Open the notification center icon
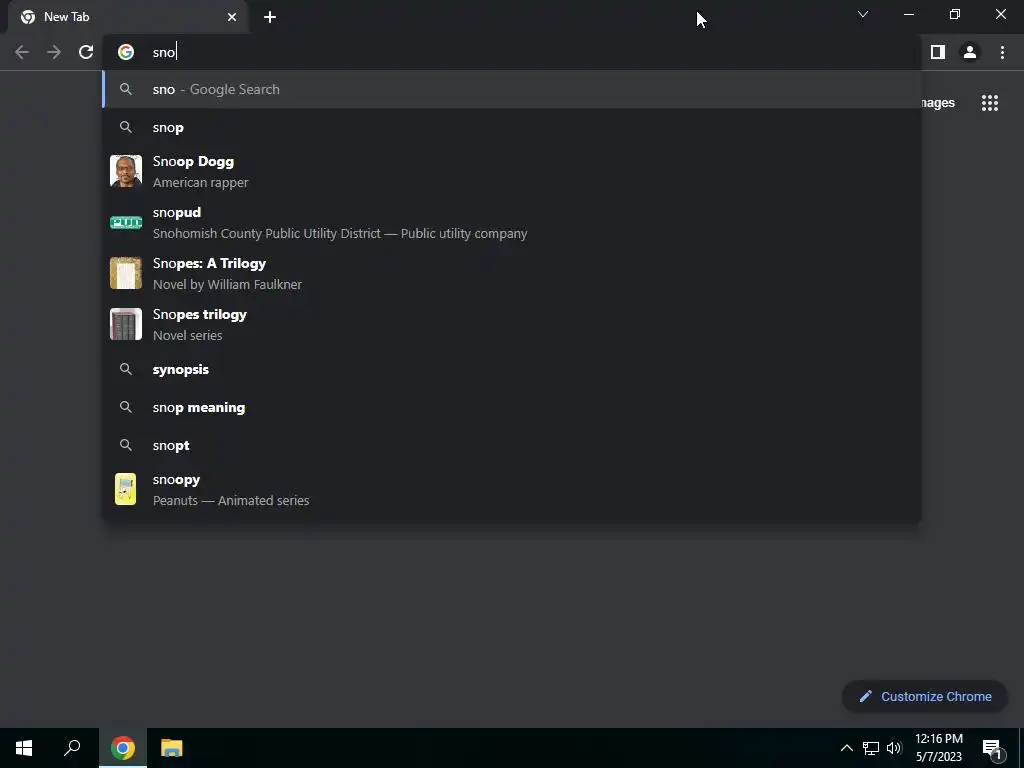 (x=992, y=748)
